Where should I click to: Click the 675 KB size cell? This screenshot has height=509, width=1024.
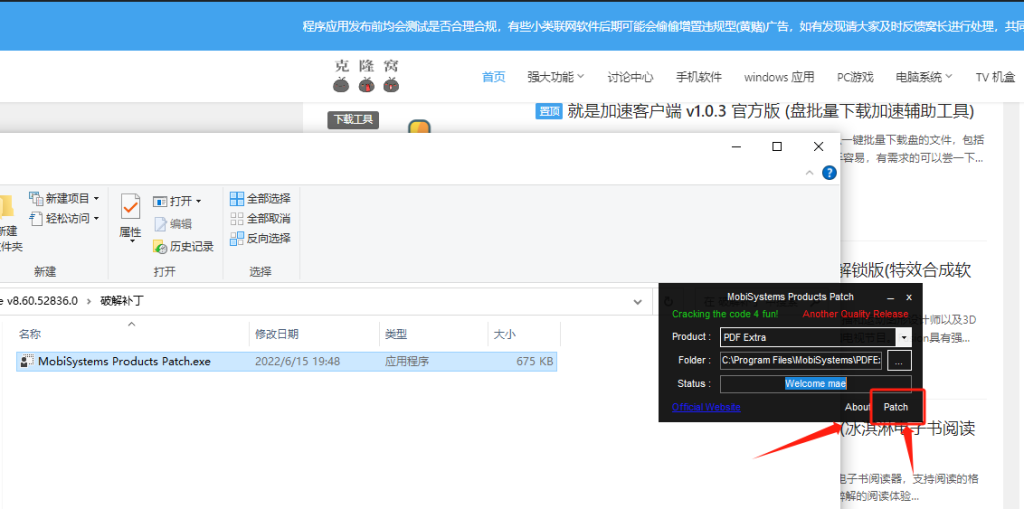pyautogui.click(x=535, y=361)
